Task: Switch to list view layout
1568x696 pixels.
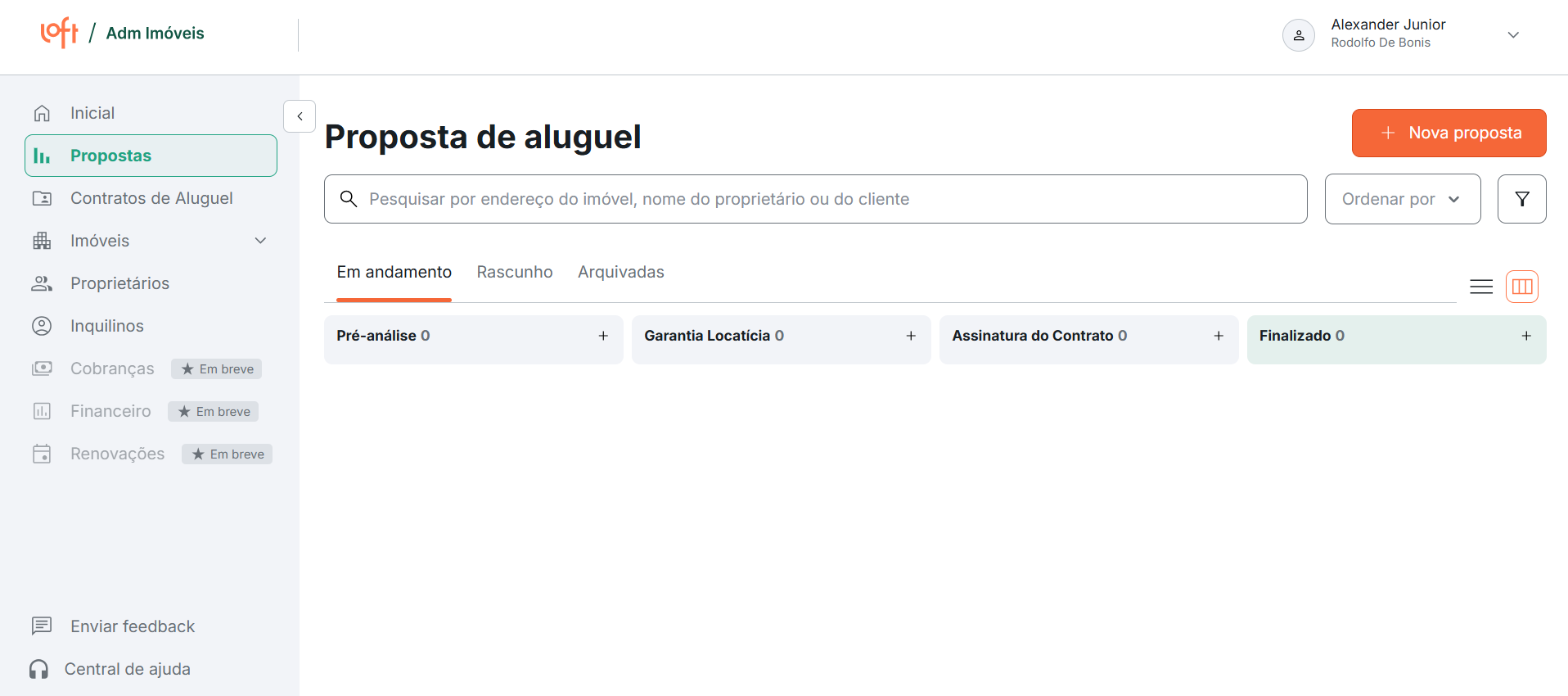Action: 1481,287
